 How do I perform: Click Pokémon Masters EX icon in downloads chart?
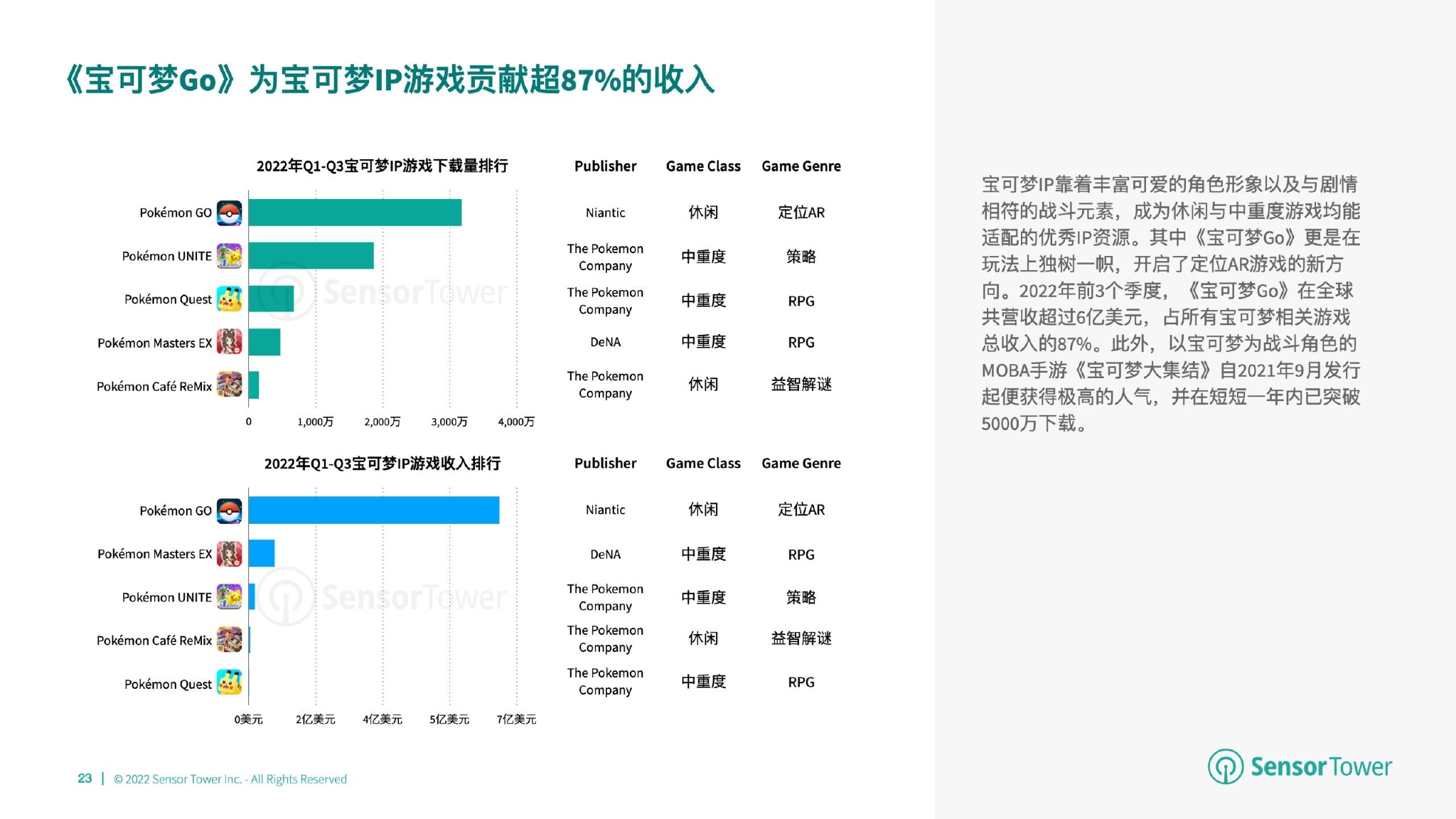coord(229,342)
